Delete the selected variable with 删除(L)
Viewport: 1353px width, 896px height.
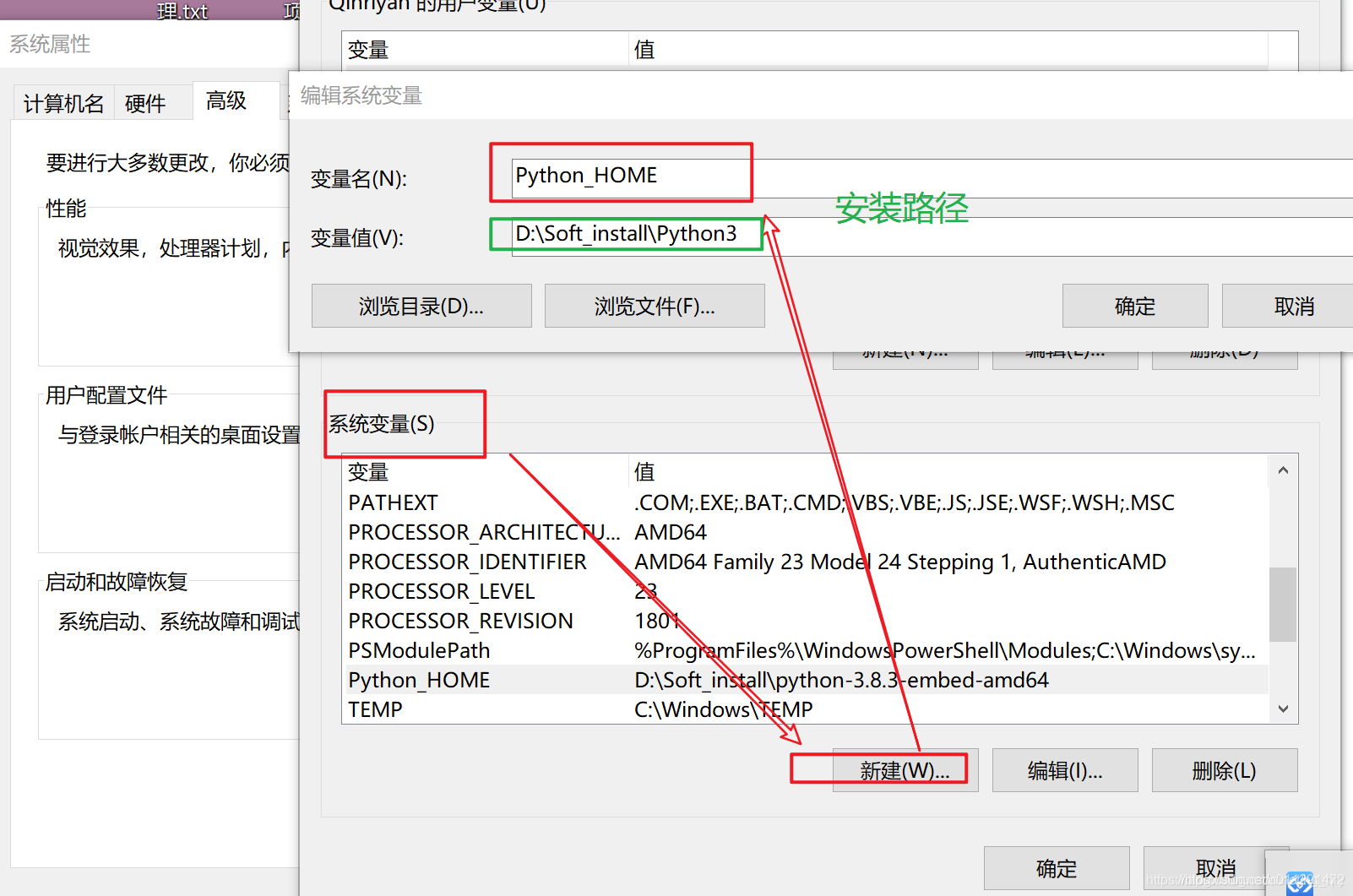1225,770
